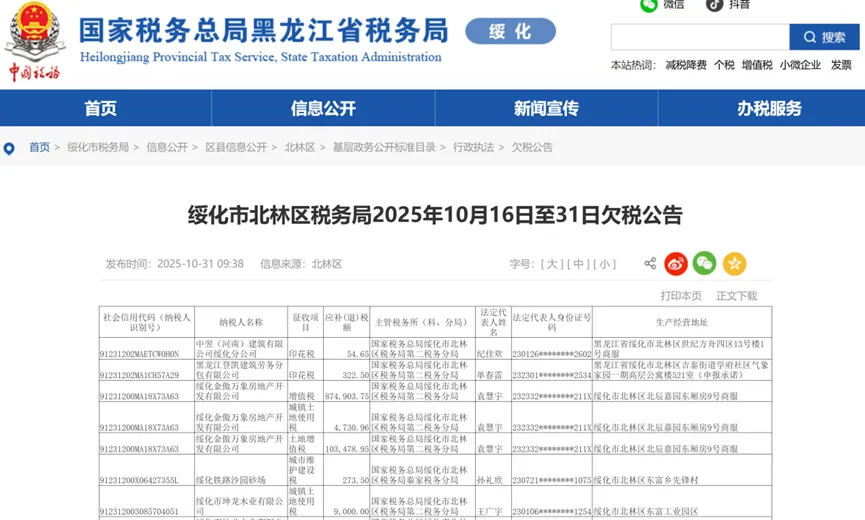Expand the 信息公开 navigation menu
The image size is (865, 520).
coord(323,109)
